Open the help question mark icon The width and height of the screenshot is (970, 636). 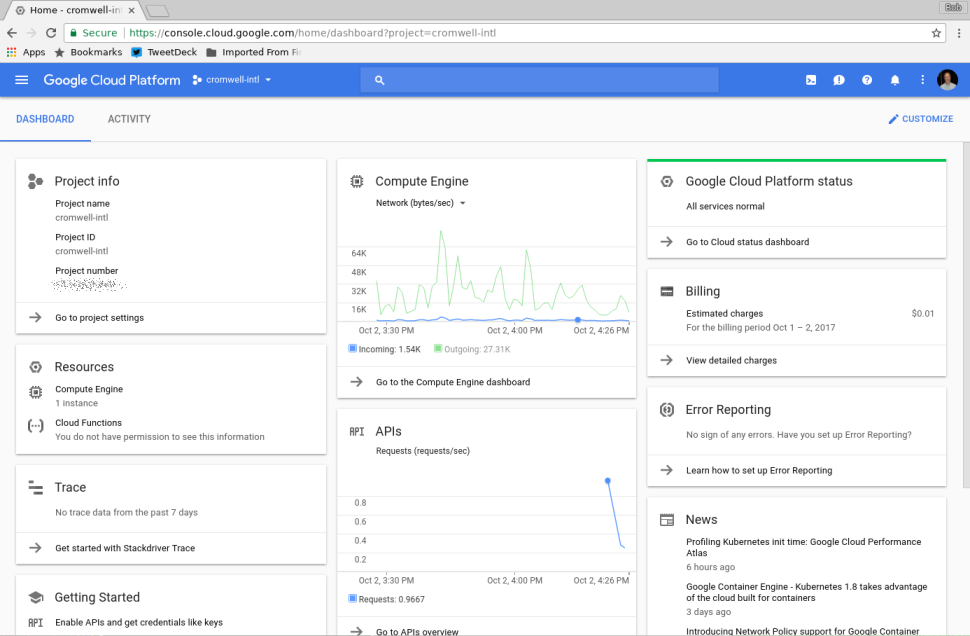pyautogui.click(x=867, y=80)
